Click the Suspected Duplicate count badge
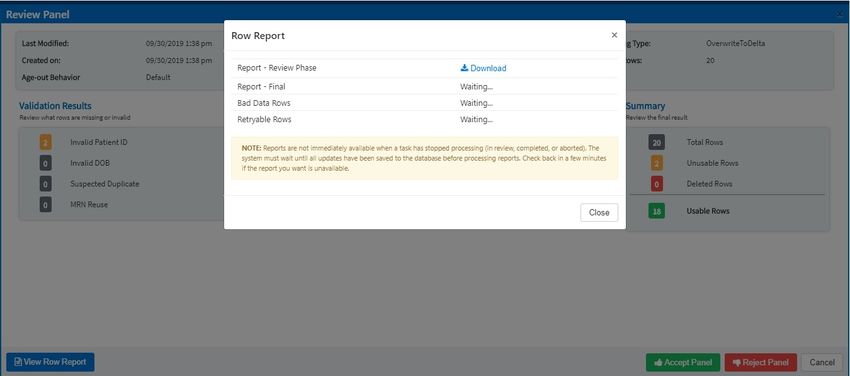Viewport: 850px width, 376px height. pyautogui.click(x=46, y=184)
